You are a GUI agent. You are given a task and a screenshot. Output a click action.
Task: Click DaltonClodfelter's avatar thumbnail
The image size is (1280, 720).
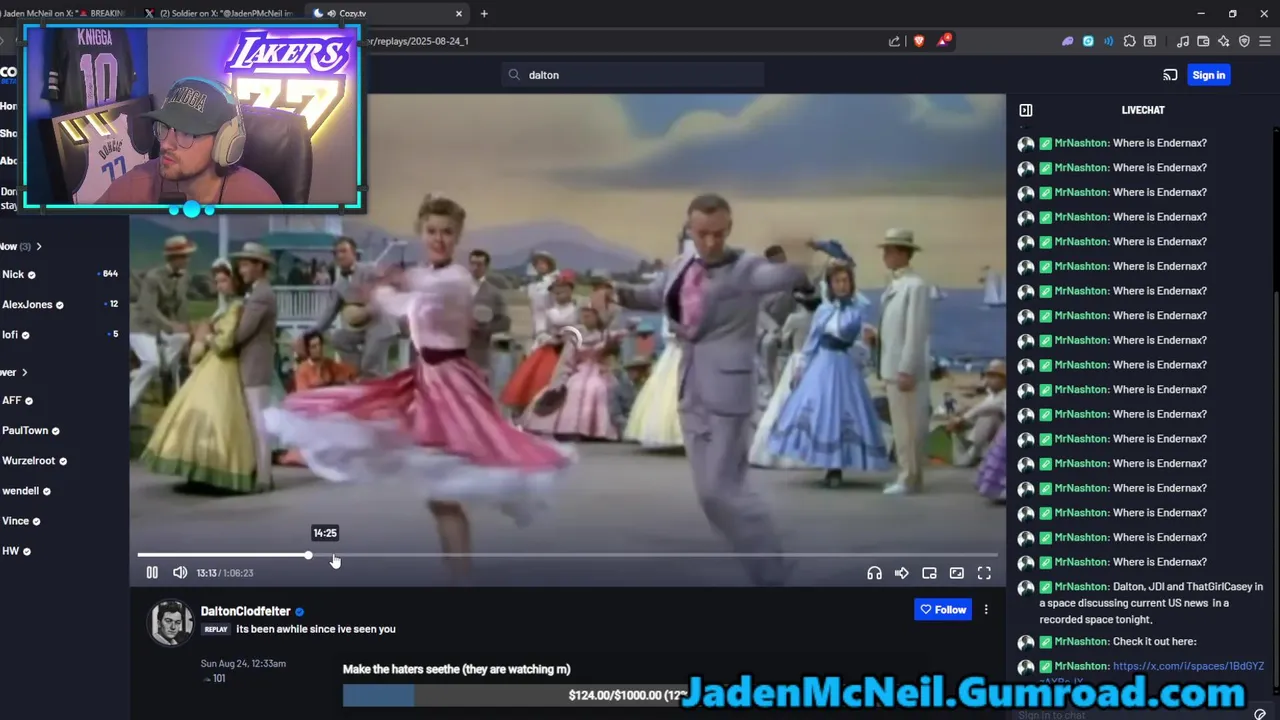[x=170, y=623]
